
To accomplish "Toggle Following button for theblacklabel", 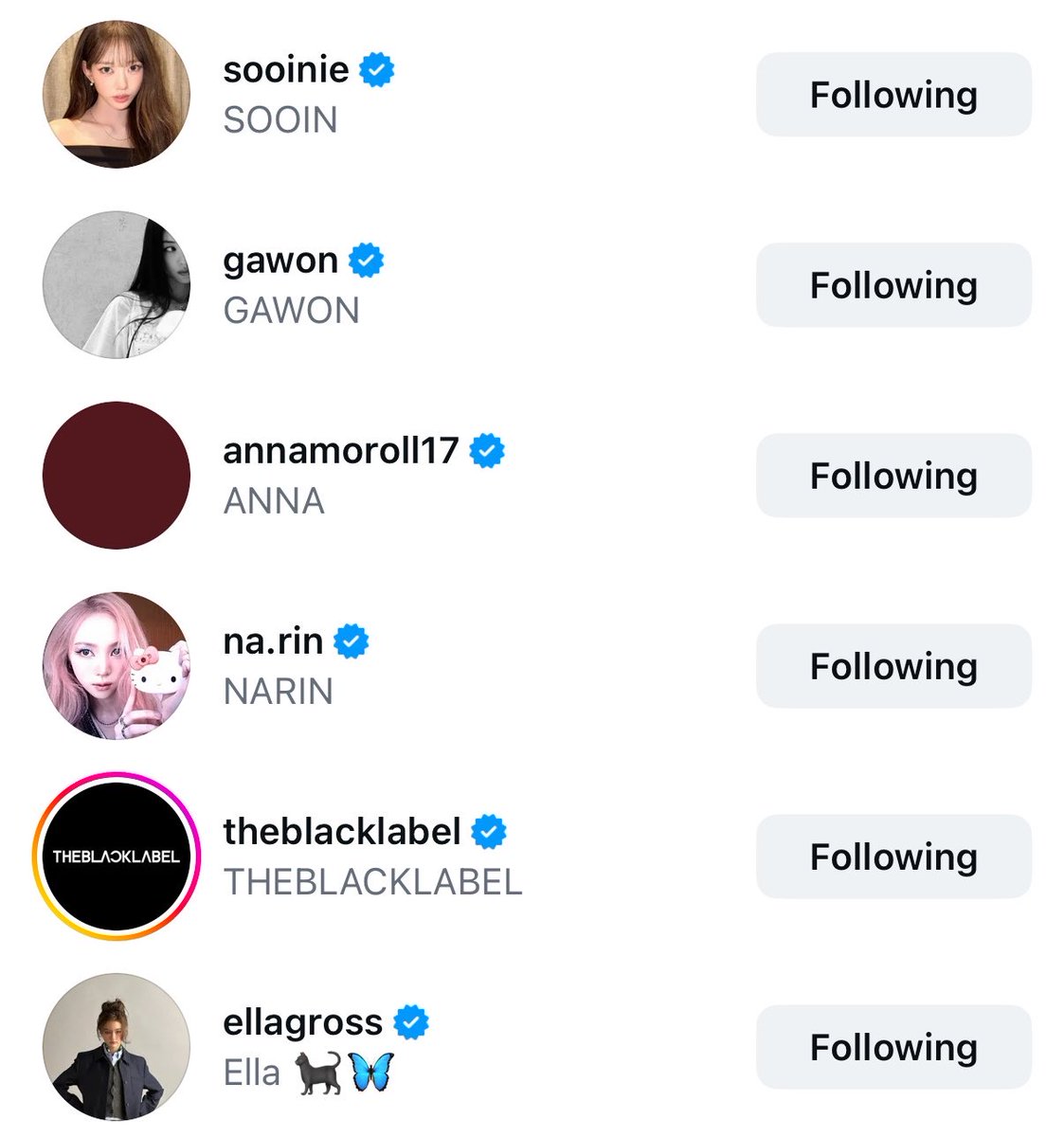I will click(x=893, y=857).
